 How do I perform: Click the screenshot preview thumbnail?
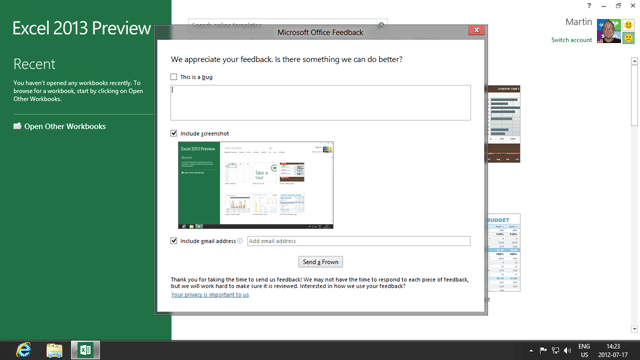256,185
